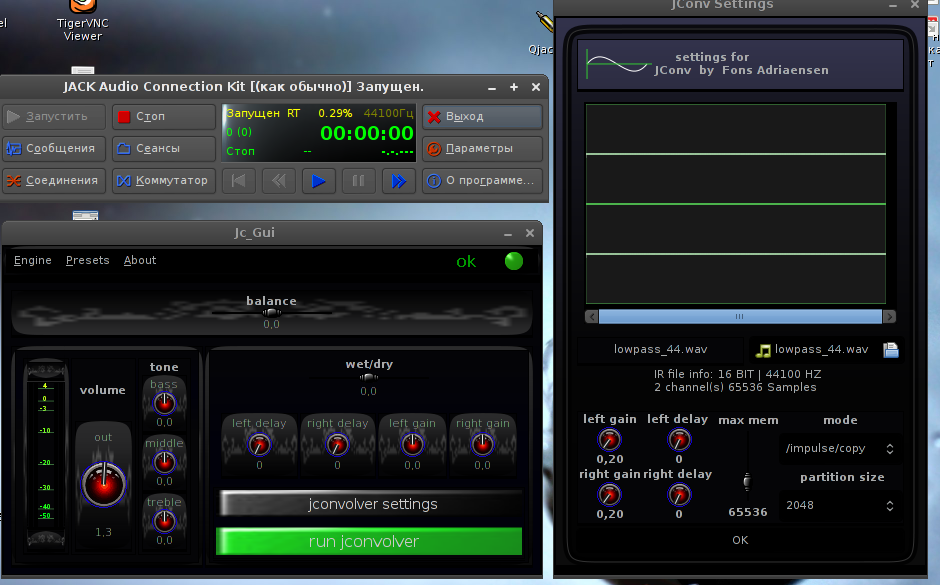
Task: Click the left delay knob in JConv Settings
Action: click(679, 440)
